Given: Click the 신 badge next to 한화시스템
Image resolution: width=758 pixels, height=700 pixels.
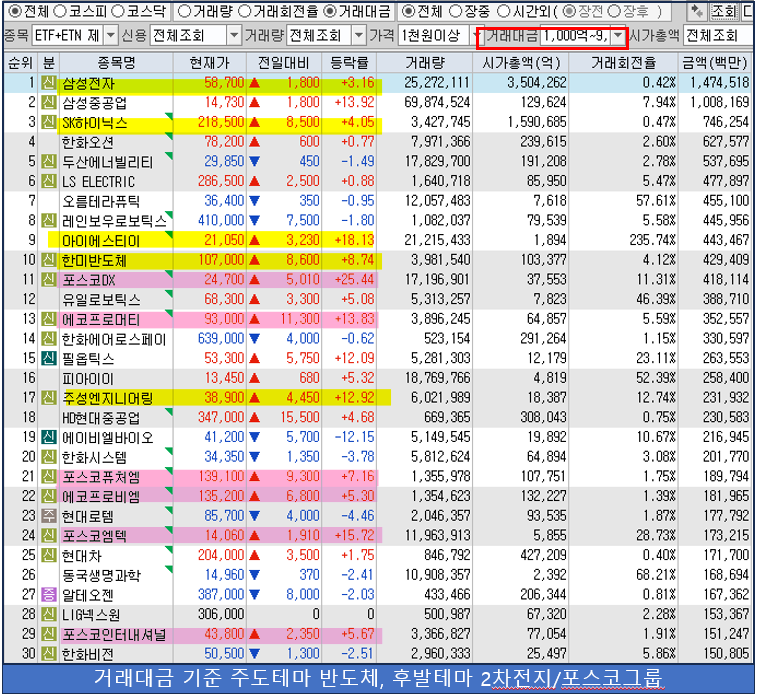Looking at the screenshot, I should [x=48, y=457].
